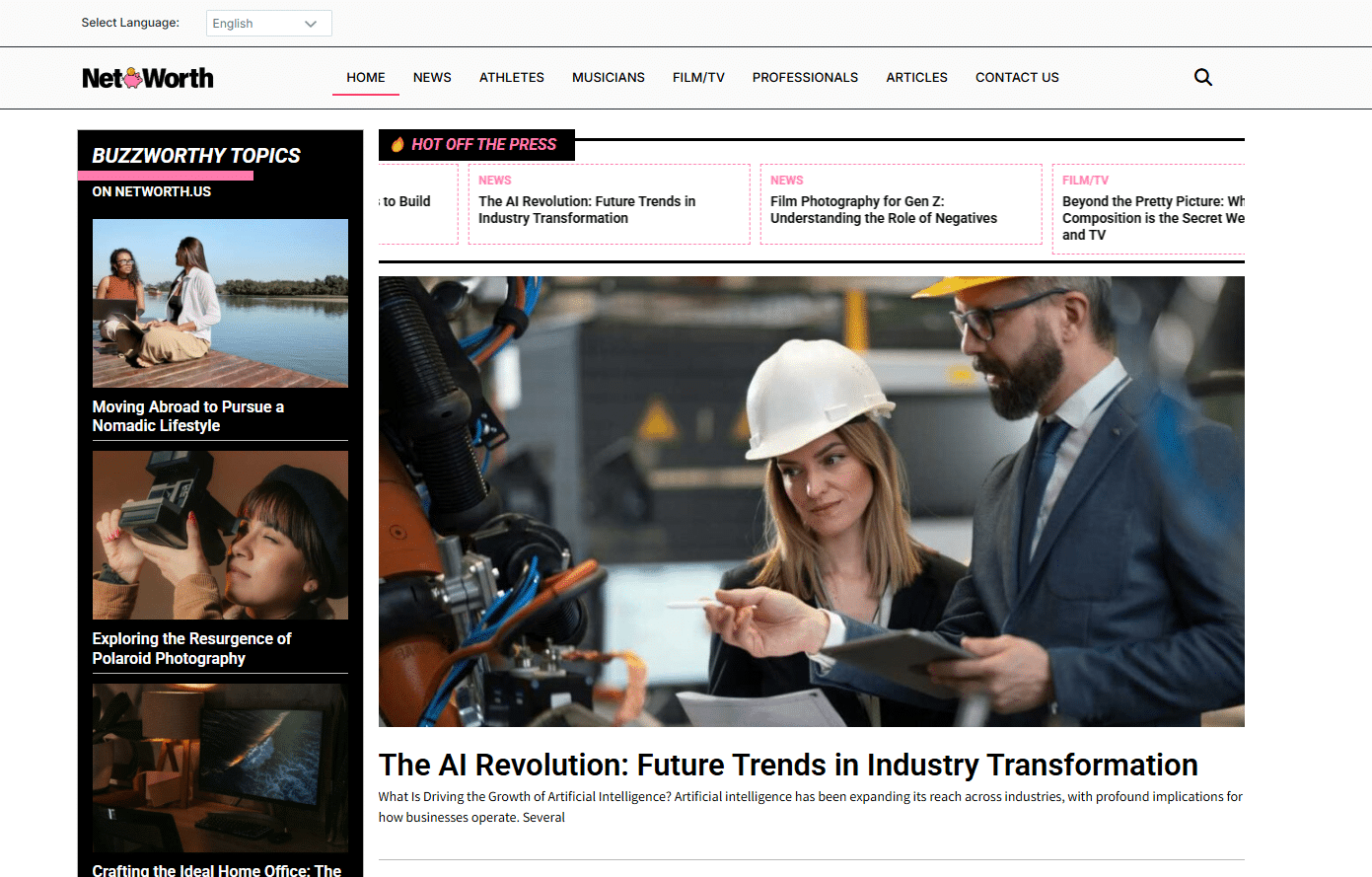The height and width of the screenshot is (877, 1372).
Task: Click the NetWorth logo
Action: [x=148, y=78]
